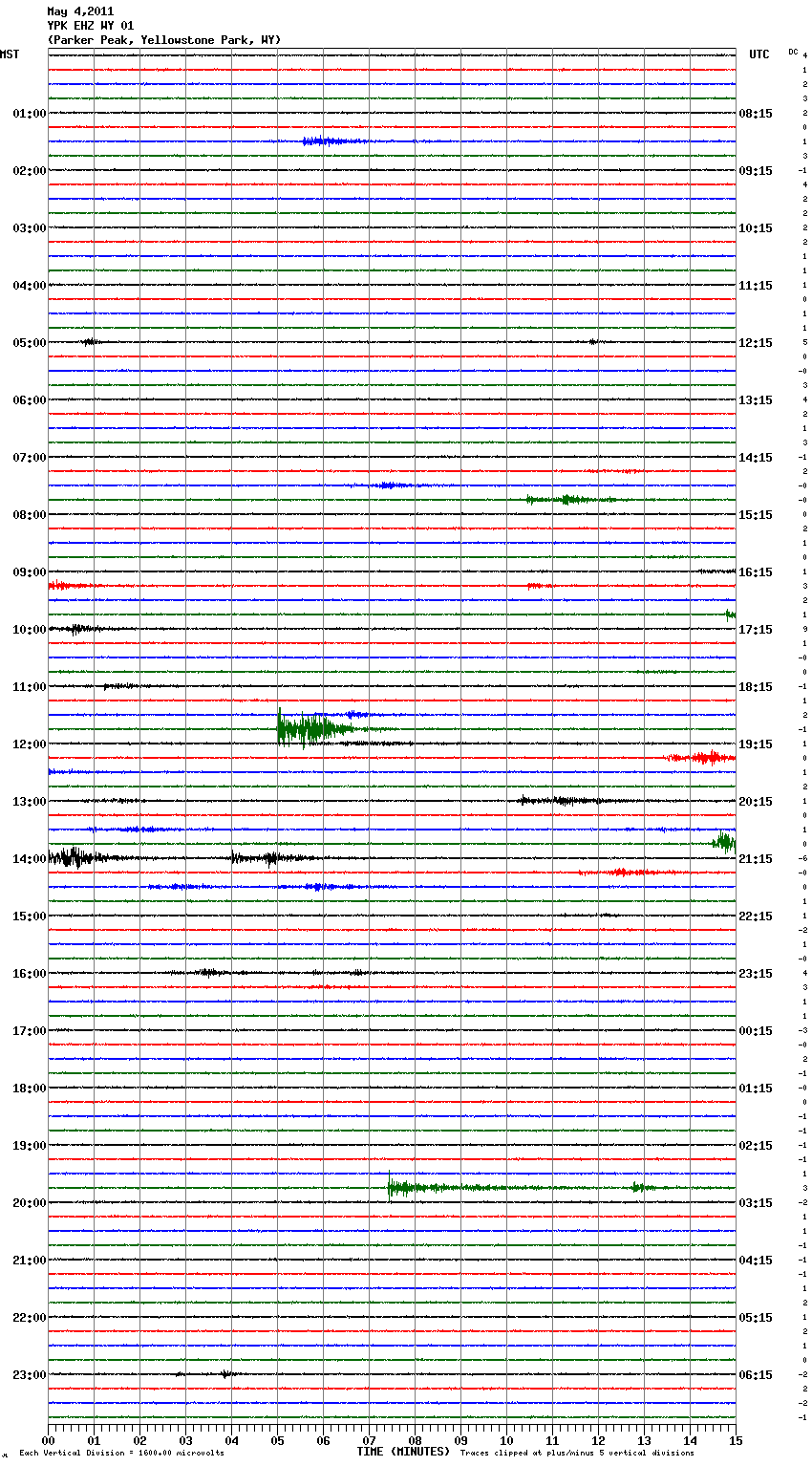812x1466 pixels.
Task: Select the 23:00 MST time label
Action: pyautogui.click(x=29, y=1374)
